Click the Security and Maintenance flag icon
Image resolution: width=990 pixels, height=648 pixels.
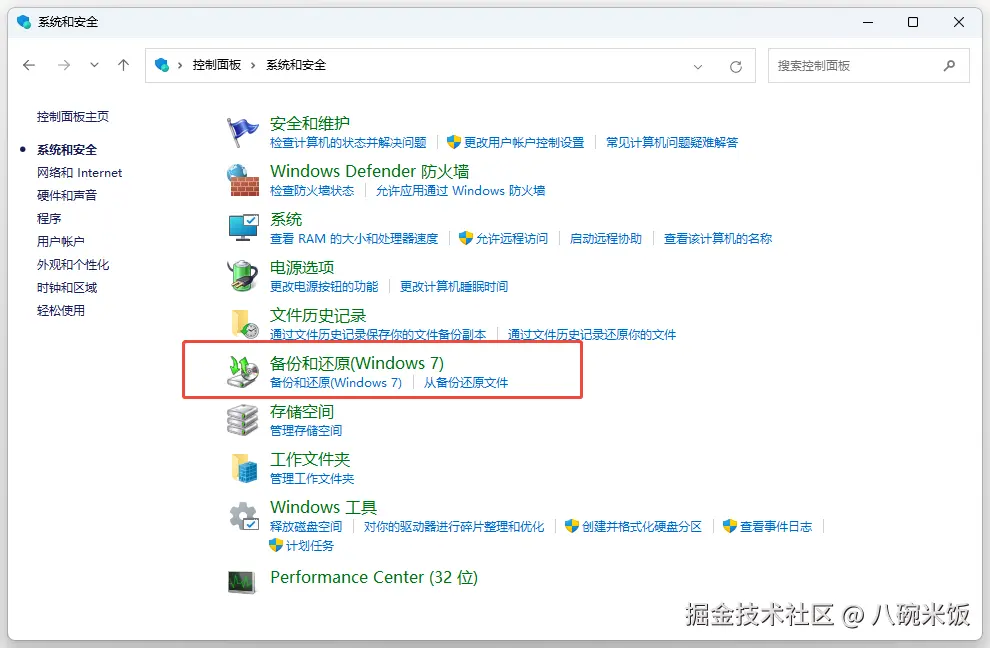pyautogui.click(x=242, y=132)
